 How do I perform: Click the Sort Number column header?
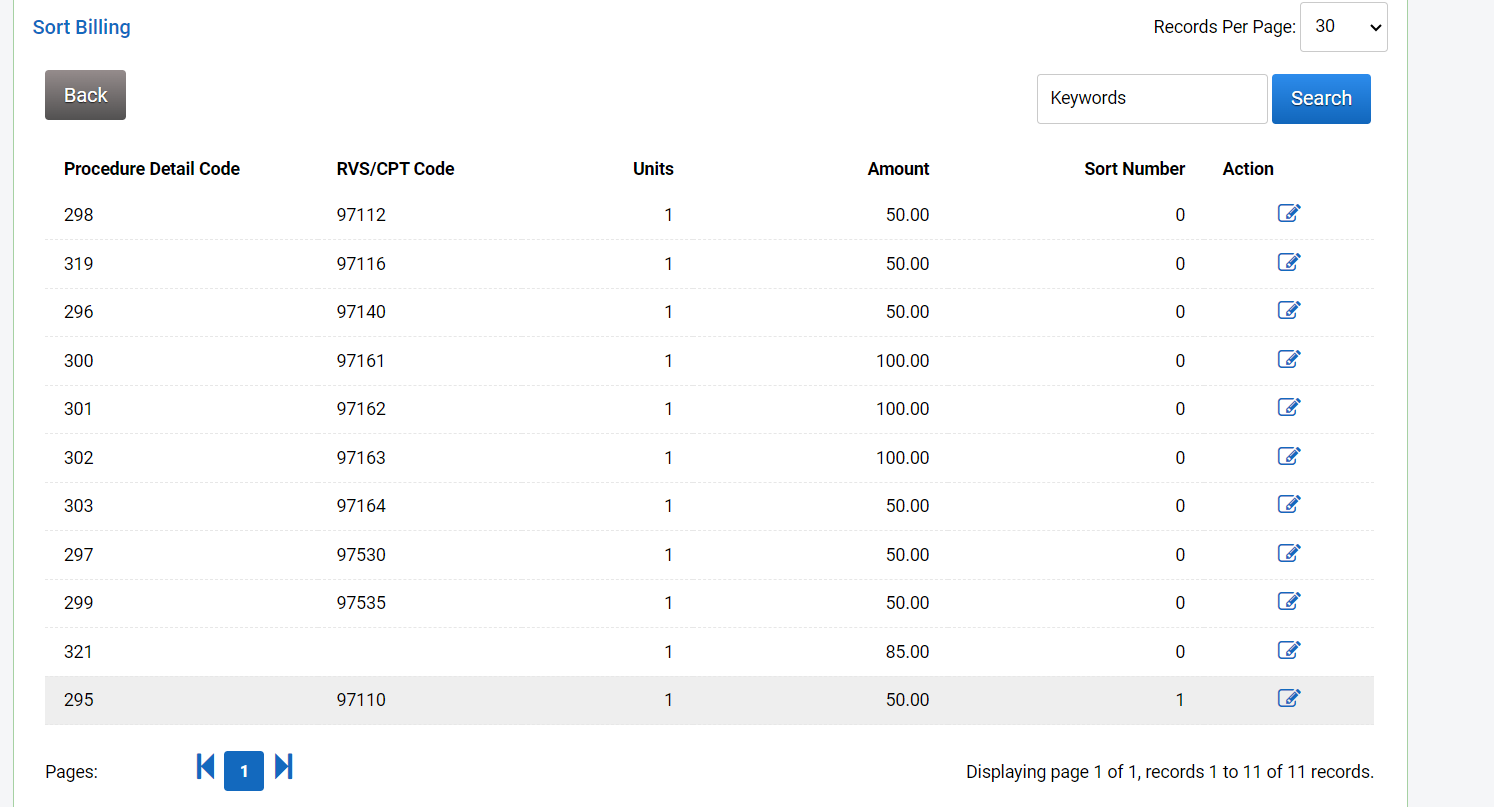pyautogui.click(x=1134, y=169)
